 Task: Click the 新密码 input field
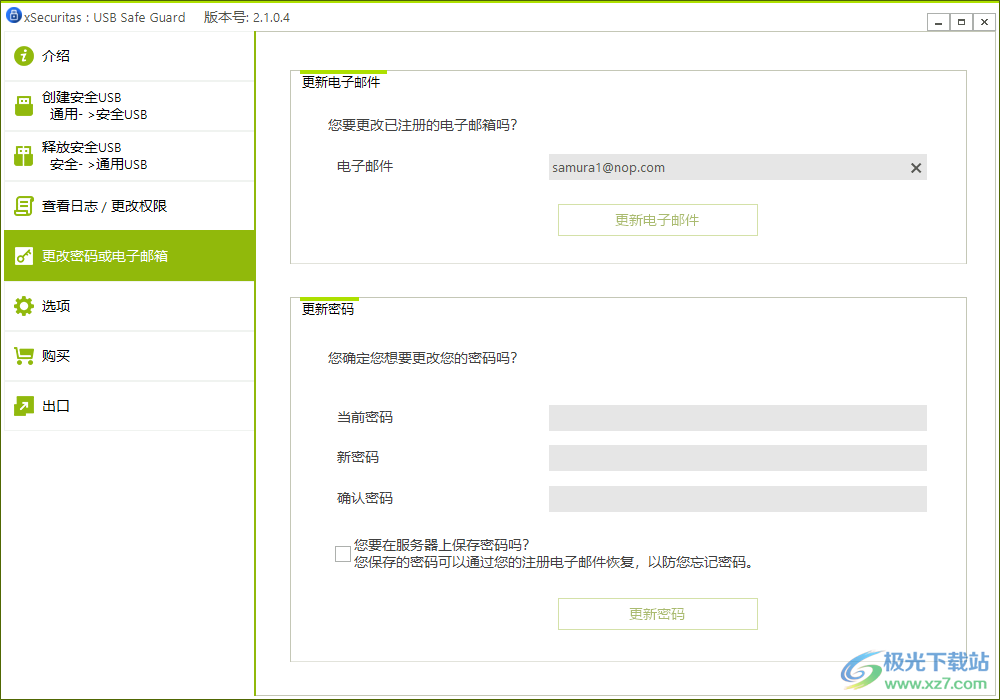[x=737, y=457]
